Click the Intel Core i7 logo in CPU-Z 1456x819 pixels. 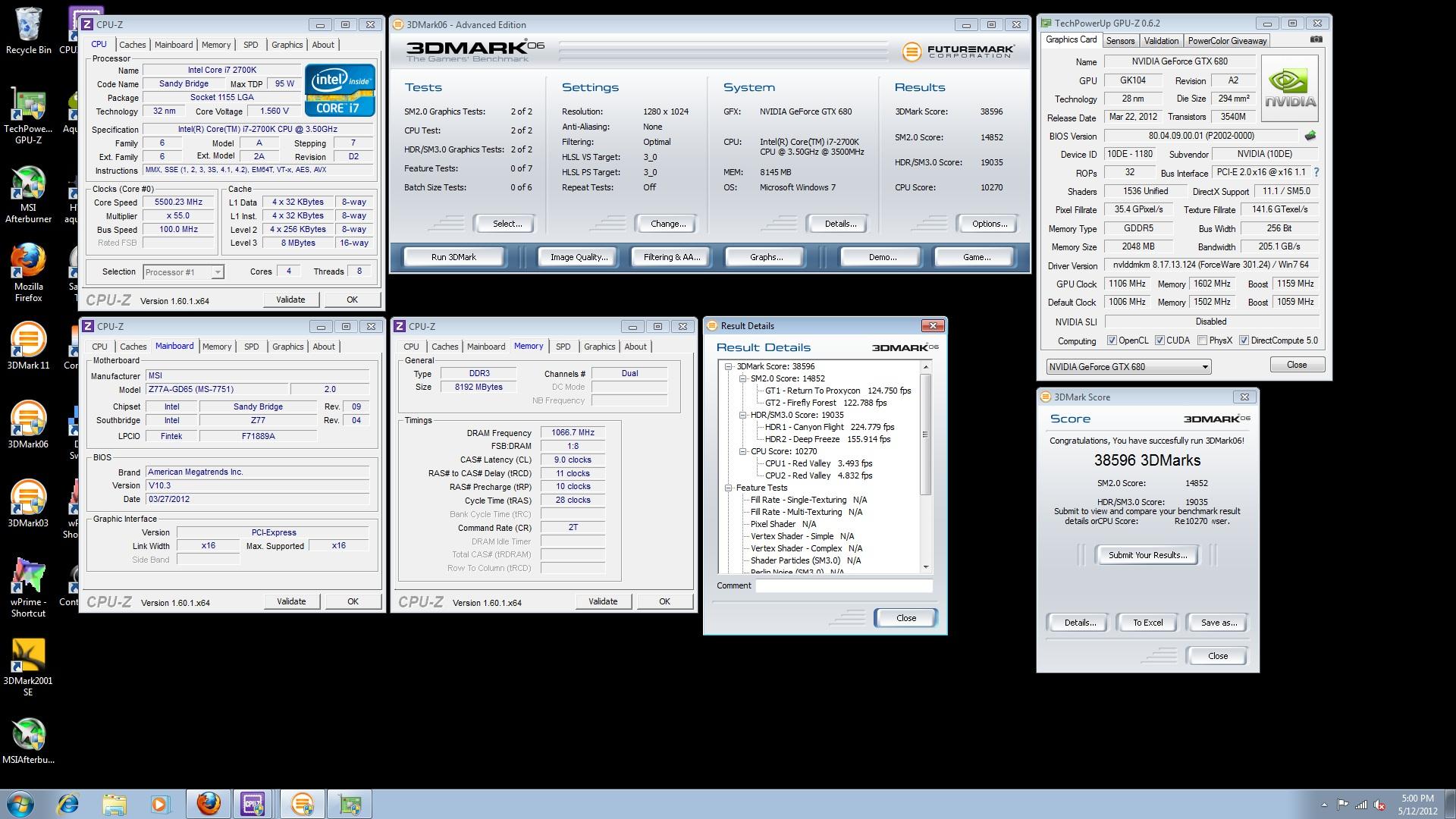tap(340, 90)
